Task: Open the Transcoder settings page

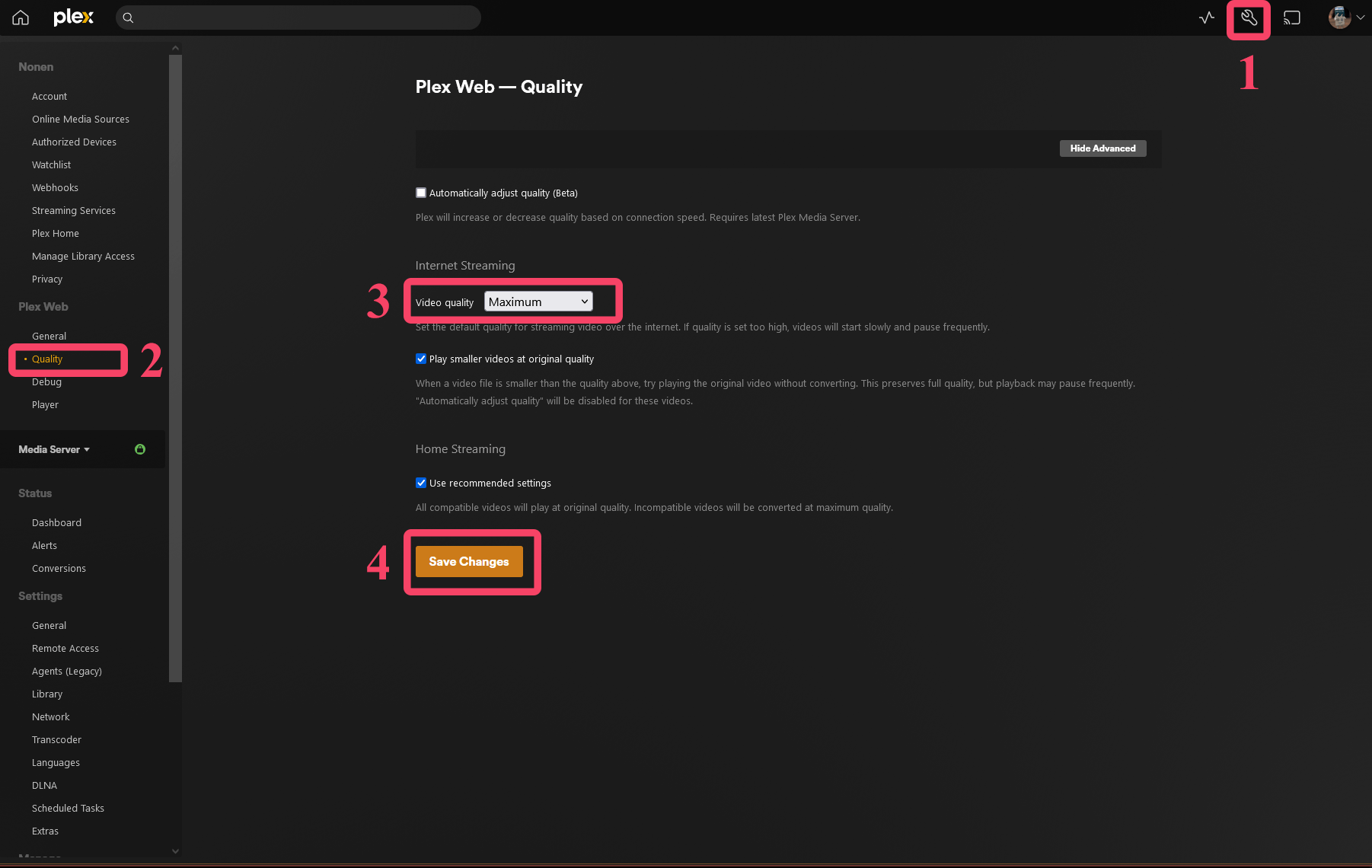Action: point(56,739)
